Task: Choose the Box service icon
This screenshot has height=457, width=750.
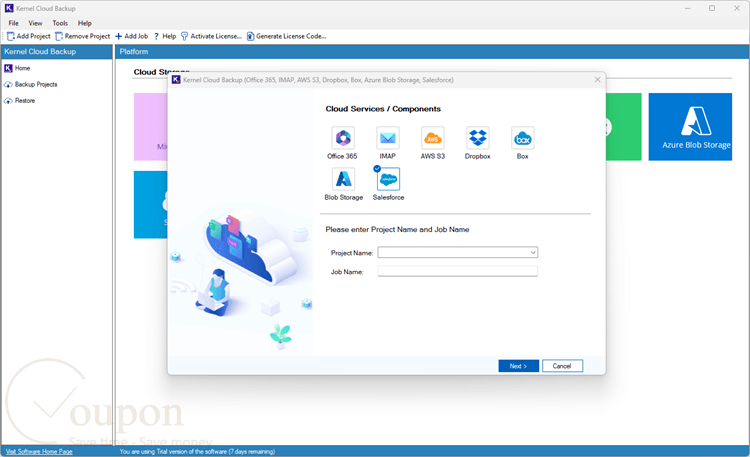Action: pos(522,138)
